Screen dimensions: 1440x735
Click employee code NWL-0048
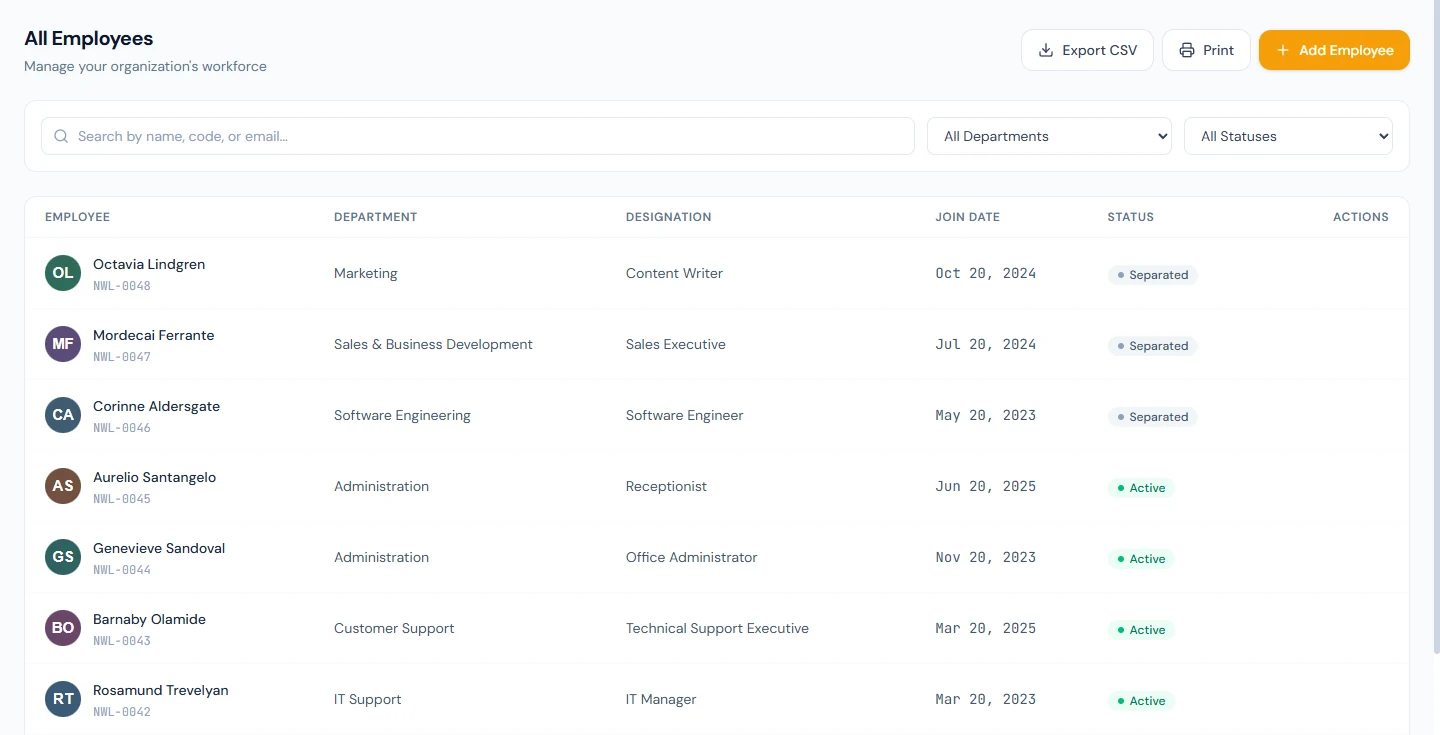(122, 286)
